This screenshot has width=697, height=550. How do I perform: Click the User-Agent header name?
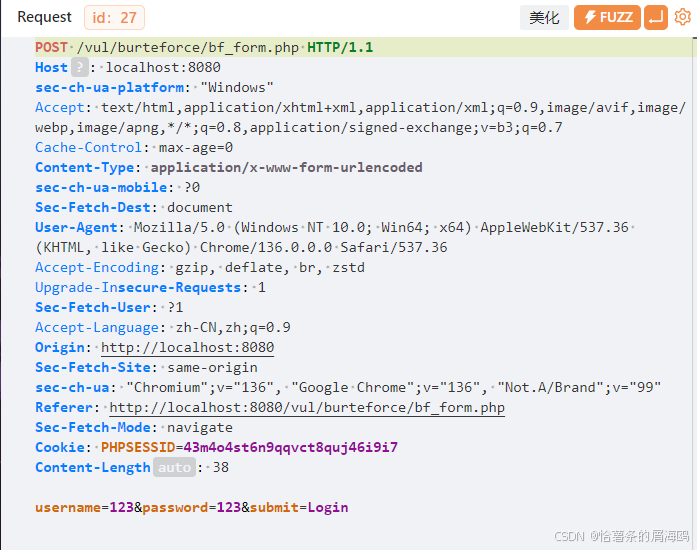click(x=76, y=227)
